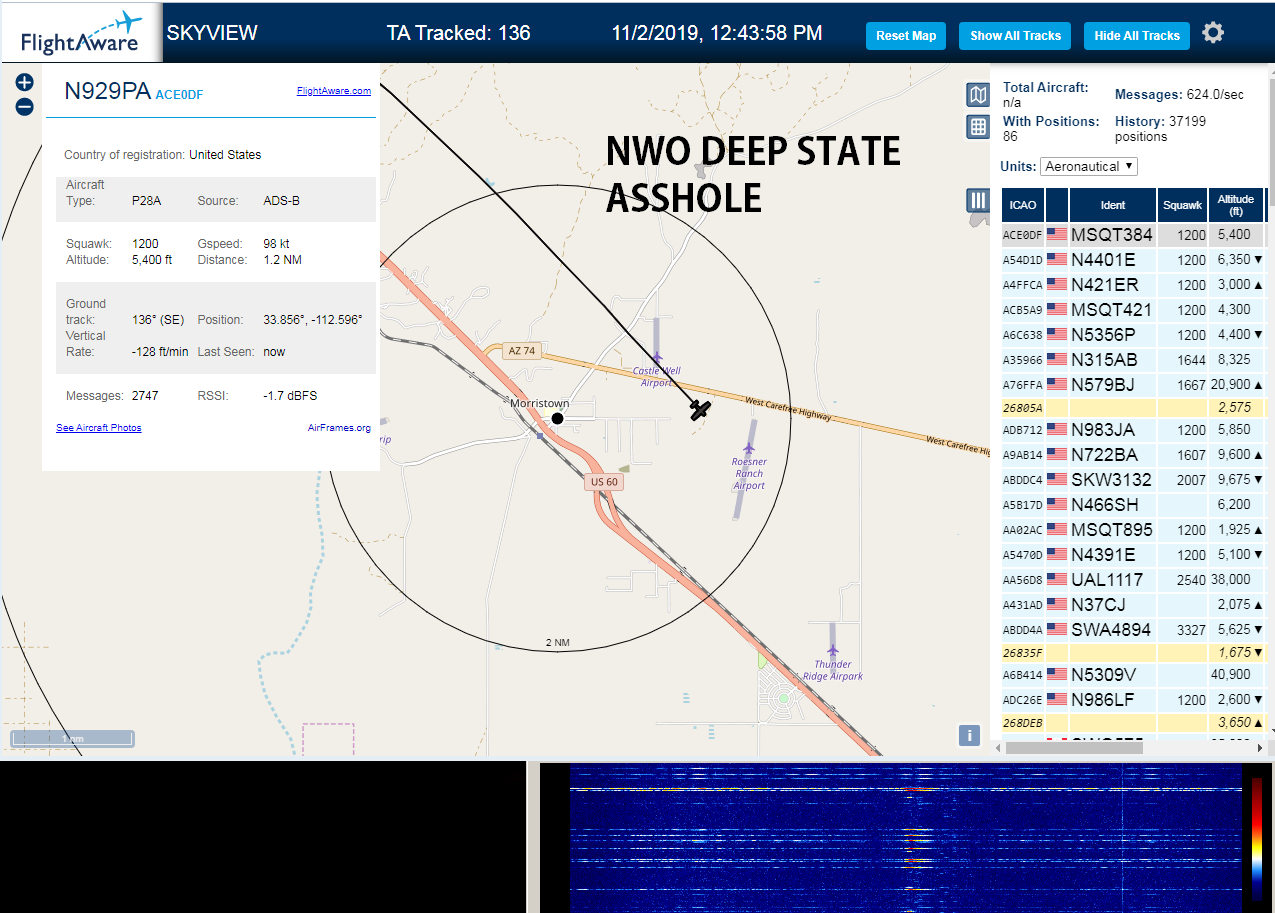Click the table scroll-left arrow
The height and width of the screenshot is (913, 1275).
click(998, 747)
